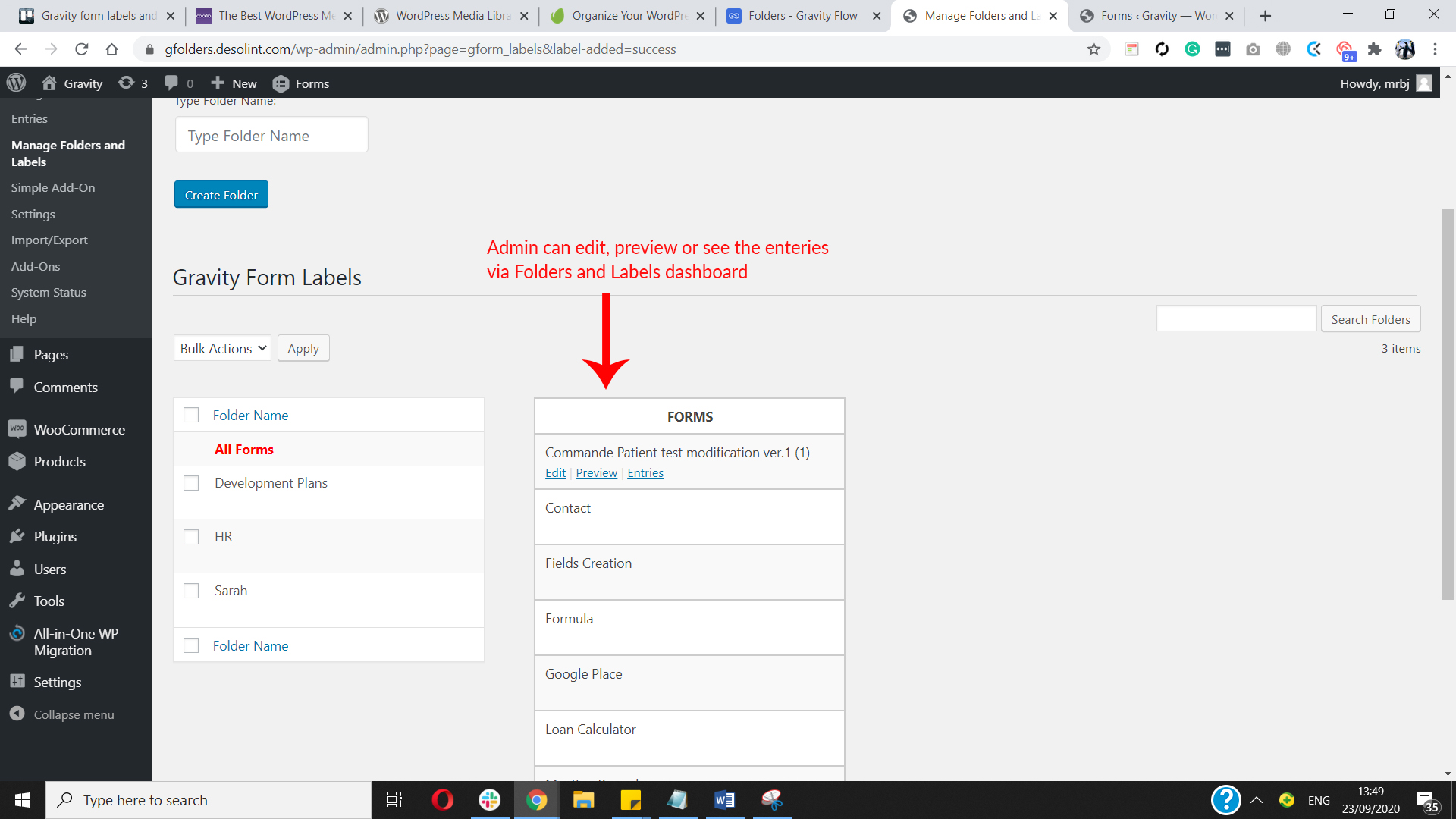1456x819 pixels.
Task: Click the ENG language indicator
Action: pos(1319,800)
